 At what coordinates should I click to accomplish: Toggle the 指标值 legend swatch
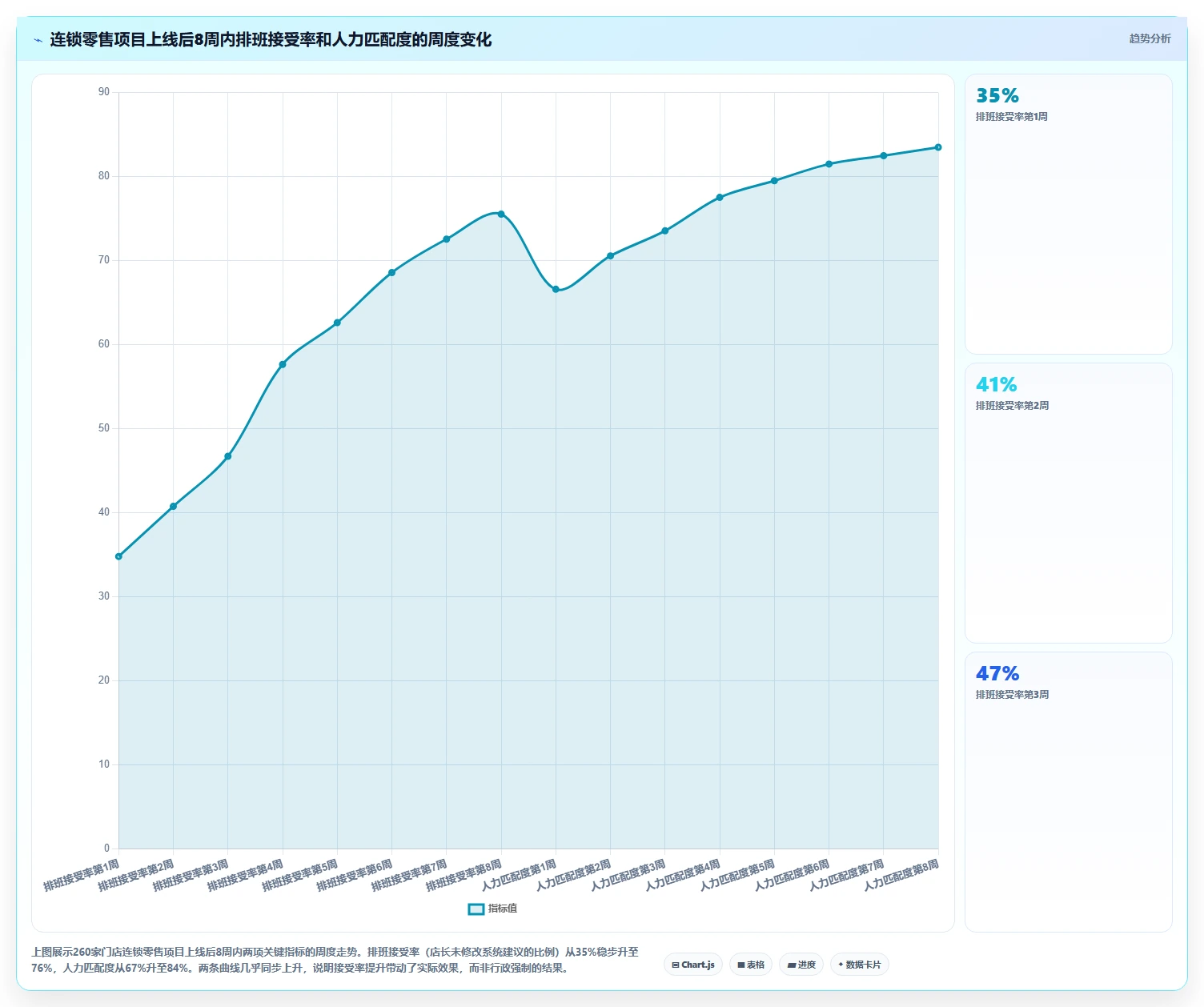(476, 909)
